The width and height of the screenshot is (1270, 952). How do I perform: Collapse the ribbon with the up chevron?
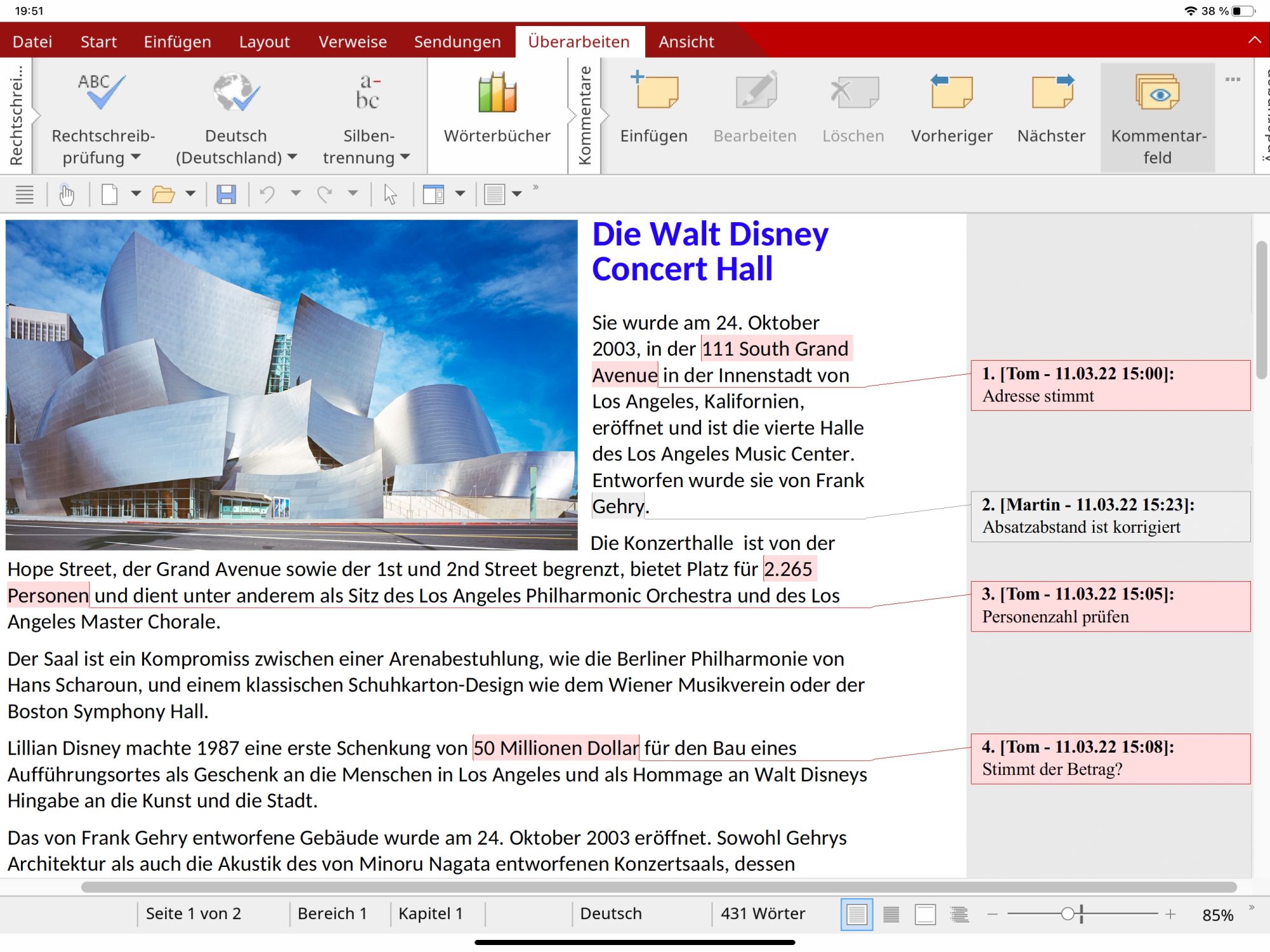pos(1254,40)
